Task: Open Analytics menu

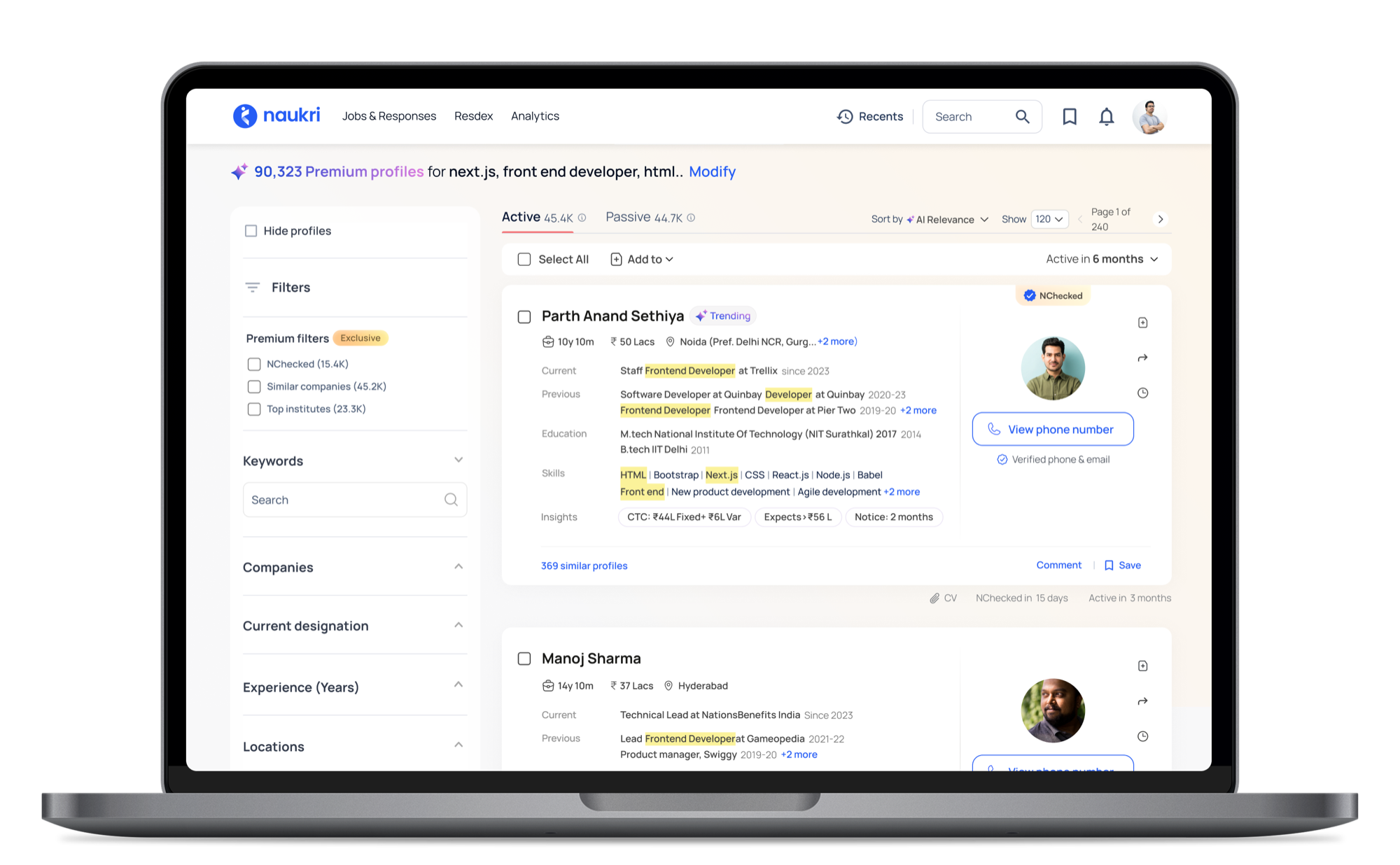Action: point(535,115)
